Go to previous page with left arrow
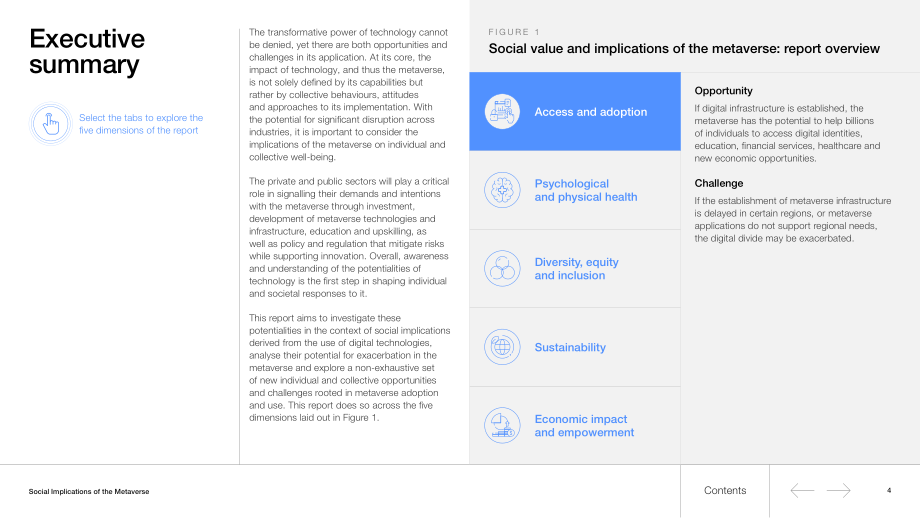This screenshot has width=920, height=518. [x=802, y=490]
